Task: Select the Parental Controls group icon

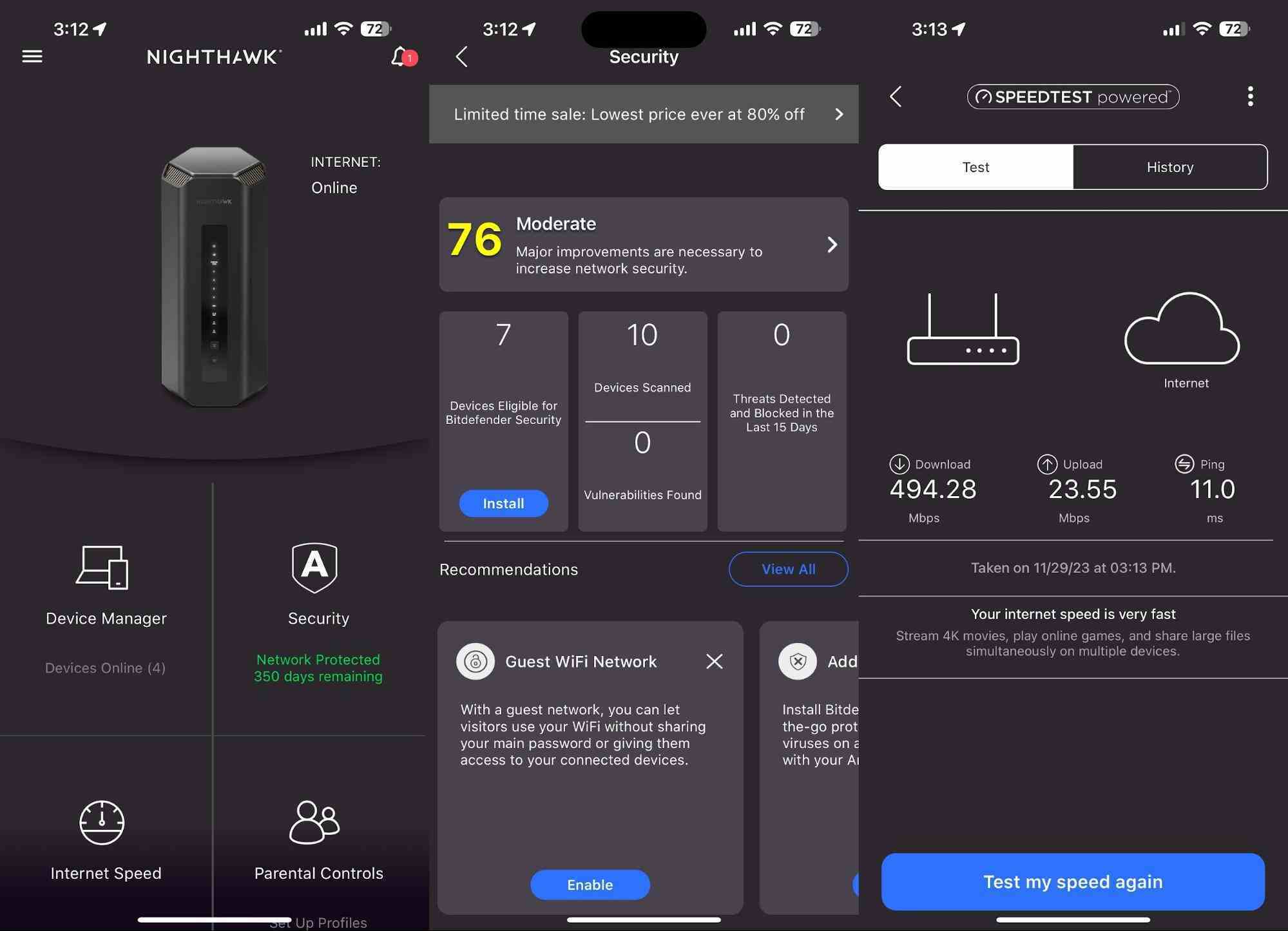Action: pos(315,821)
